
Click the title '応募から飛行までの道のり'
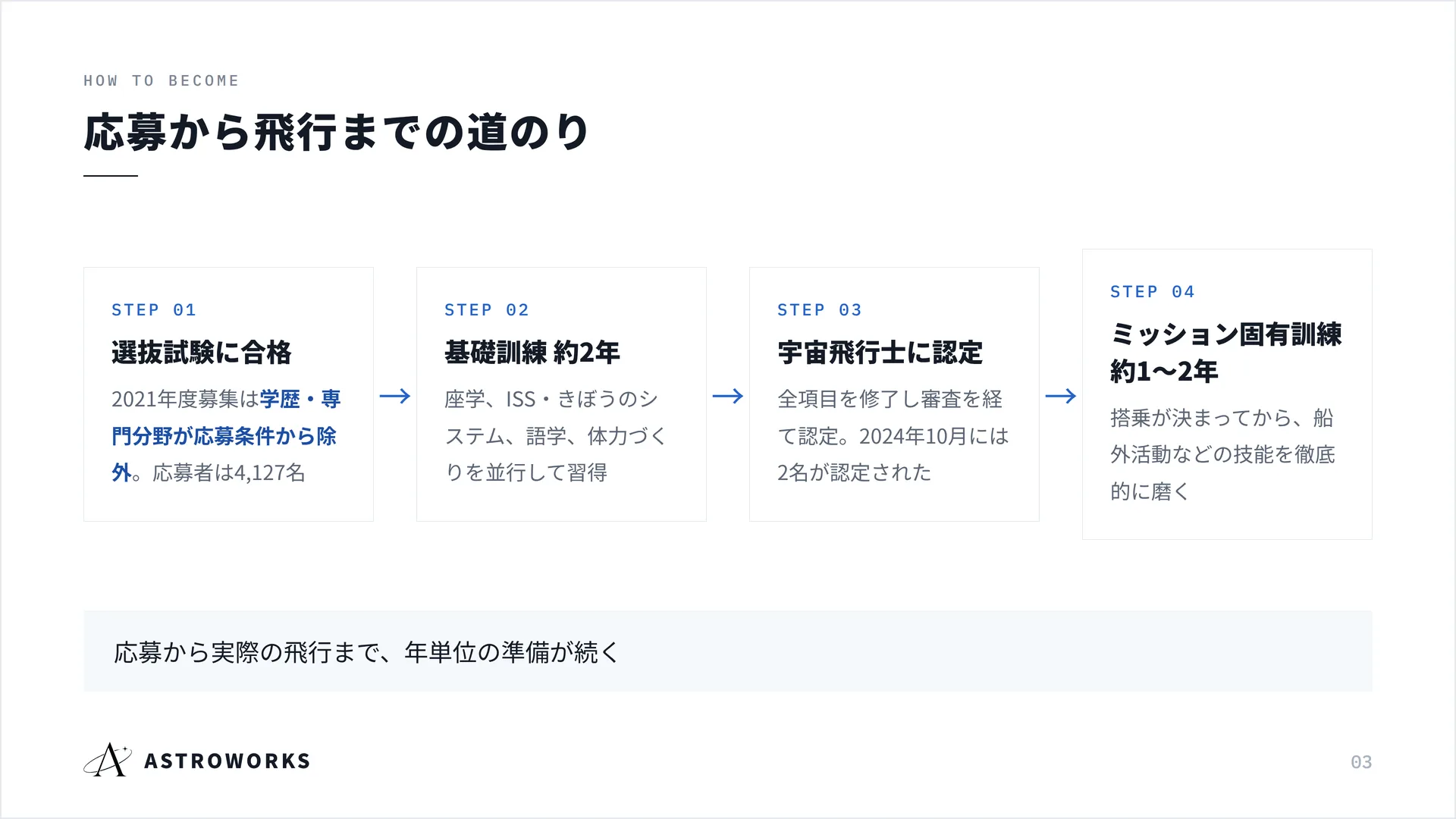pyautogui.click(x=337, y=132)
